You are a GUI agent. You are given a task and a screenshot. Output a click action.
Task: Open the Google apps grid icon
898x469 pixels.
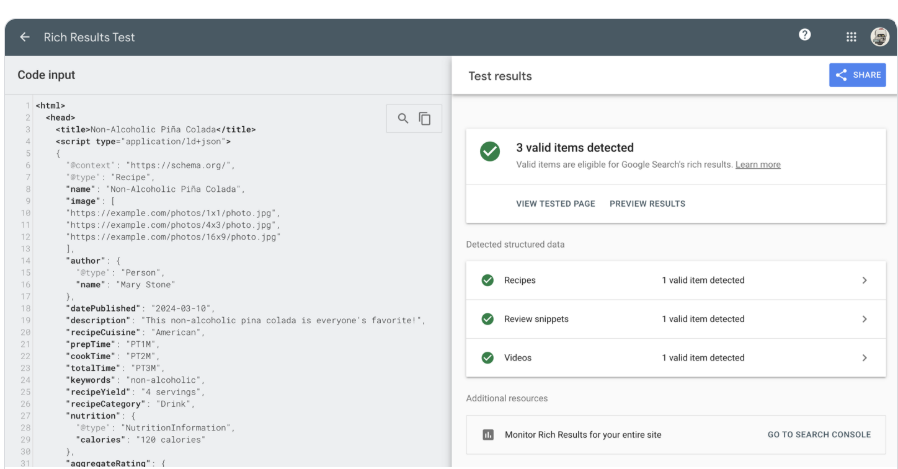[851, 37]
